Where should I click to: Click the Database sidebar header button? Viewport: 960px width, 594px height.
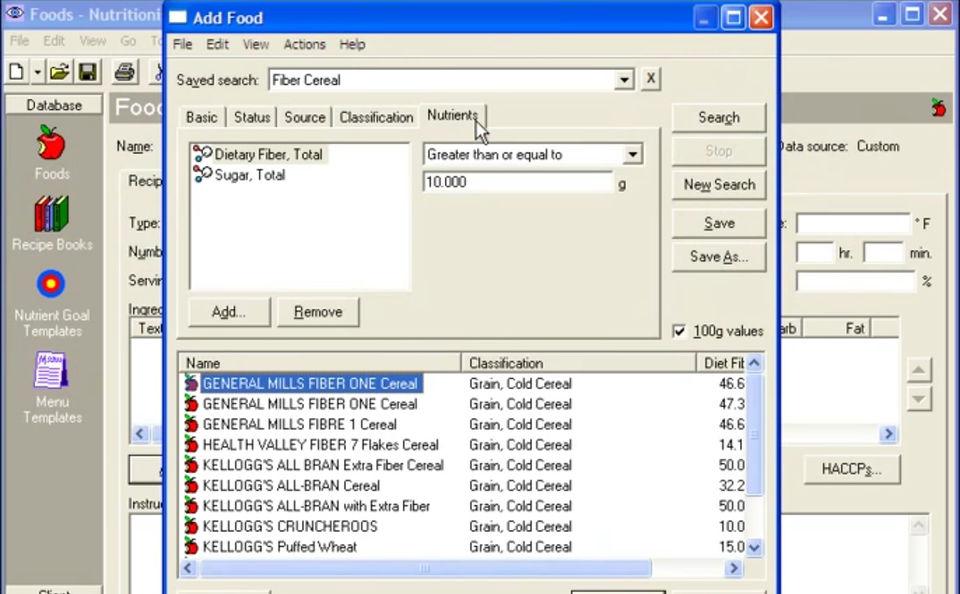coord(54,105)
